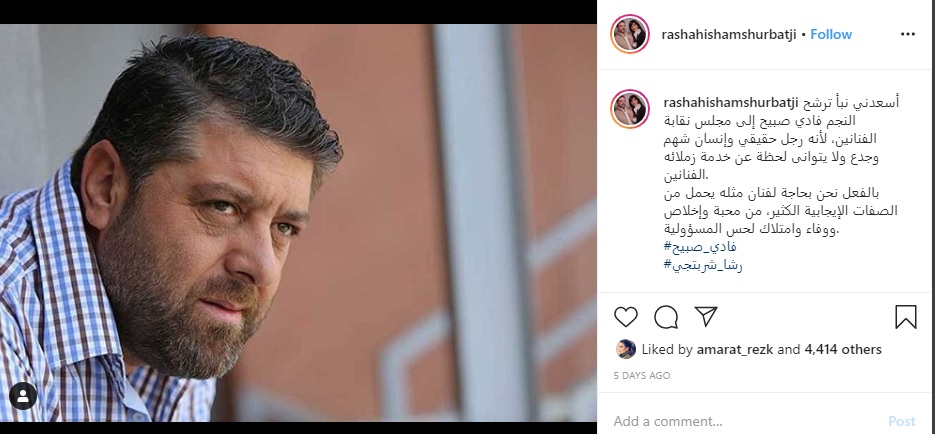
Task: Open amarat_rezk small avatar beside likes
Action: (626, 349)
